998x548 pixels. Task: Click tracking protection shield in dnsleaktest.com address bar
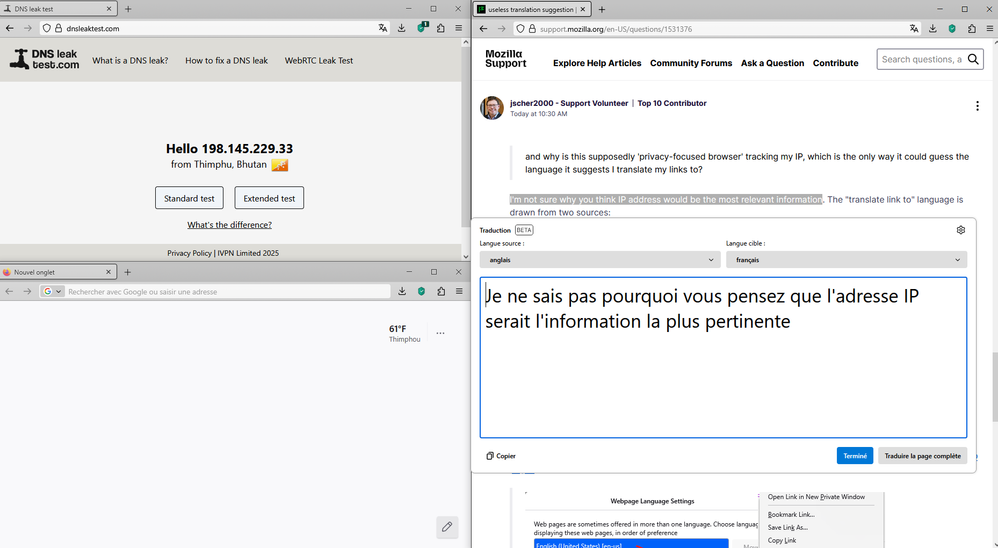(46, 28)
